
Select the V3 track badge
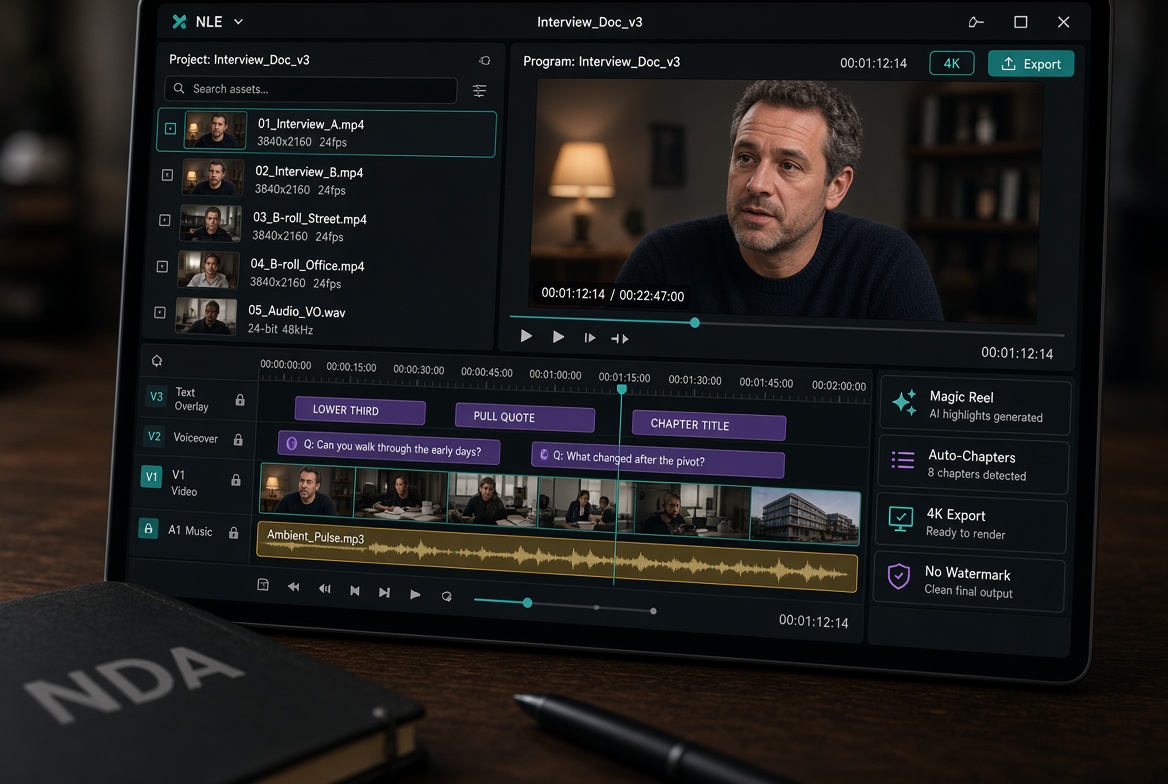pos(156,396)
